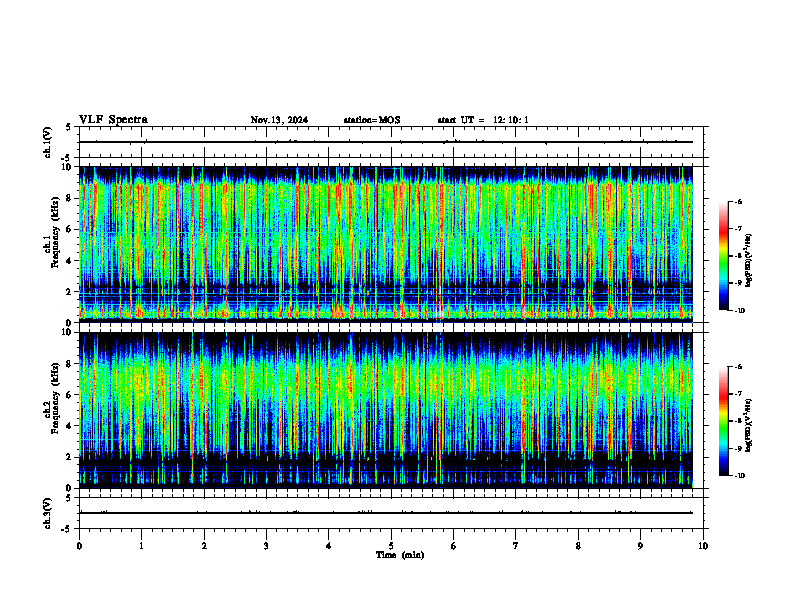Select the "start UT = 12:10: 1" text
Image resolution: width=792 pixels, height=612 pixels.
click(483, 120)
